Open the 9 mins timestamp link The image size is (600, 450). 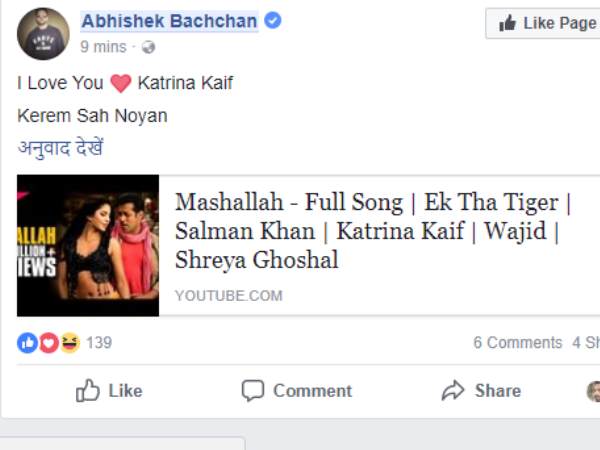tap(103, 47)
